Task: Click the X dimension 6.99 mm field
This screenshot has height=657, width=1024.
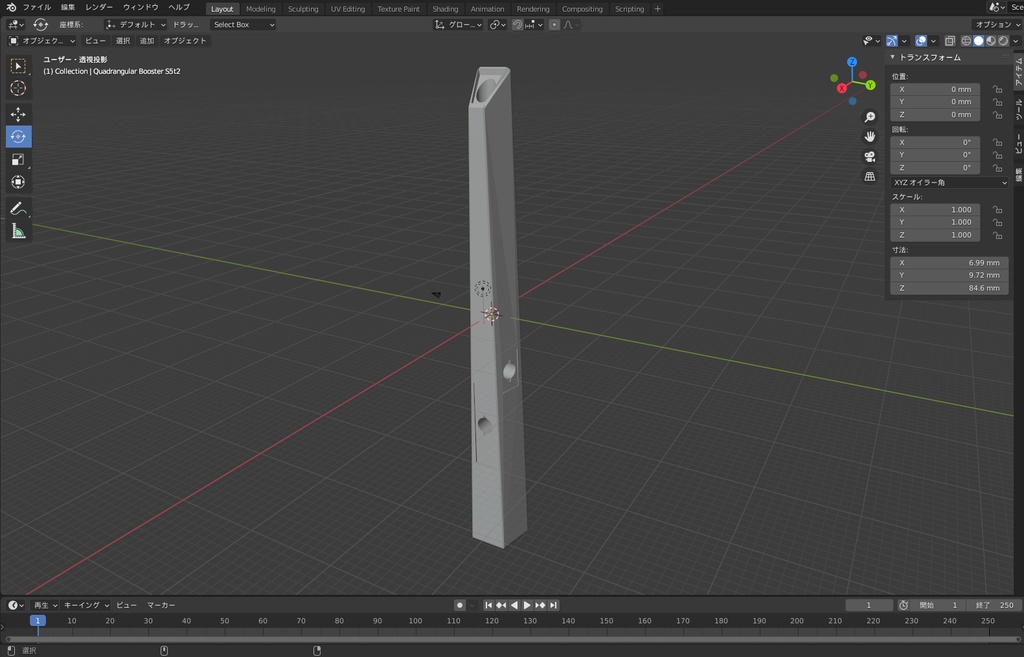Action: [x=950, y=263]
